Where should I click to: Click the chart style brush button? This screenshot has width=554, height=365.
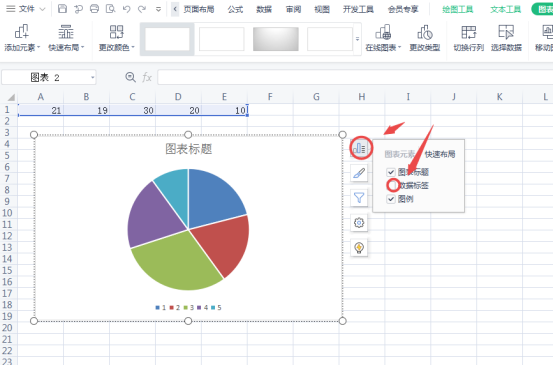click(359, 173)
